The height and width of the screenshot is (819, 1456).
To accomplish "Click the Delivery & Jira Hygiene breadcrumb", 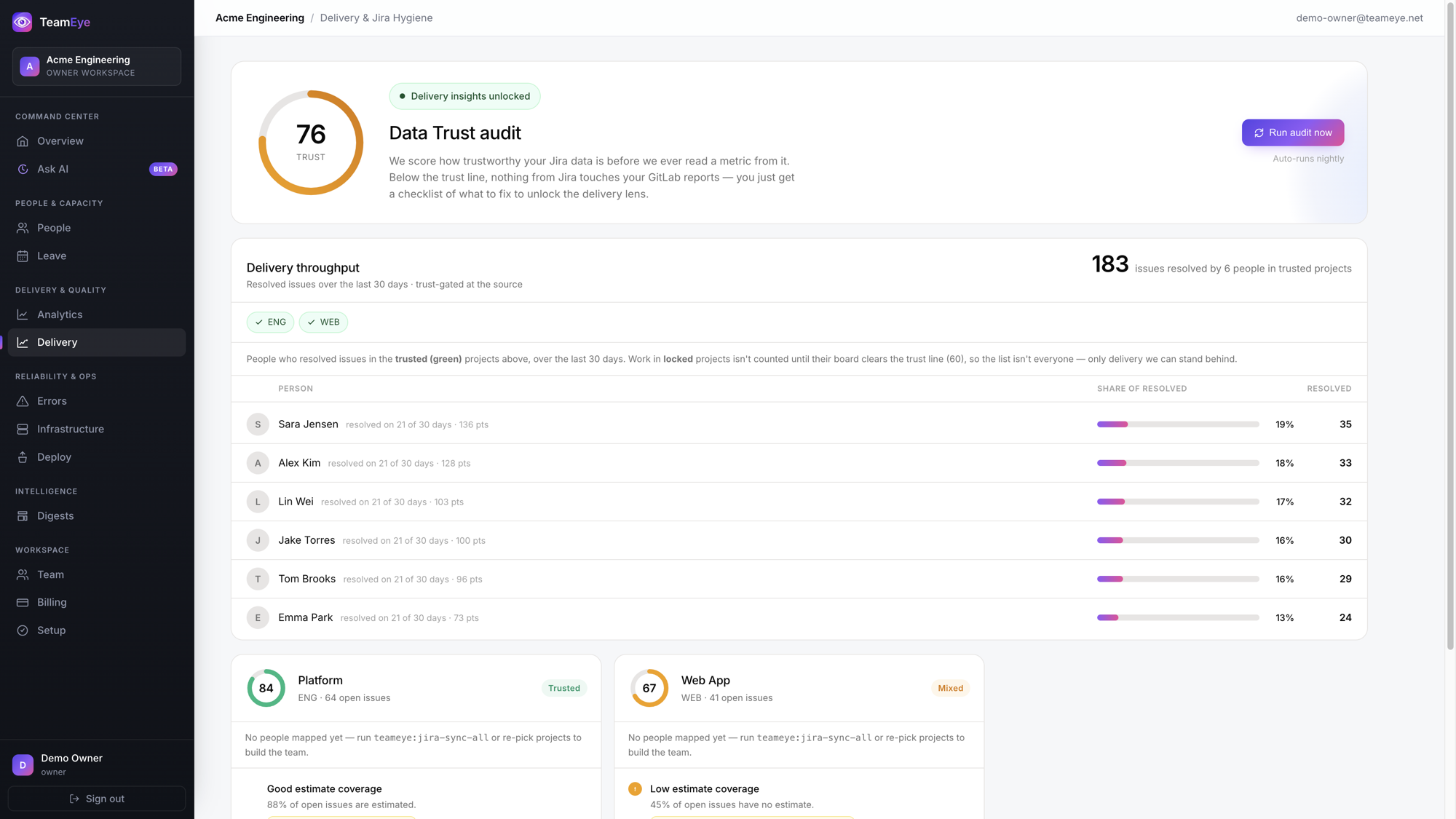I will tap(376, 18).
